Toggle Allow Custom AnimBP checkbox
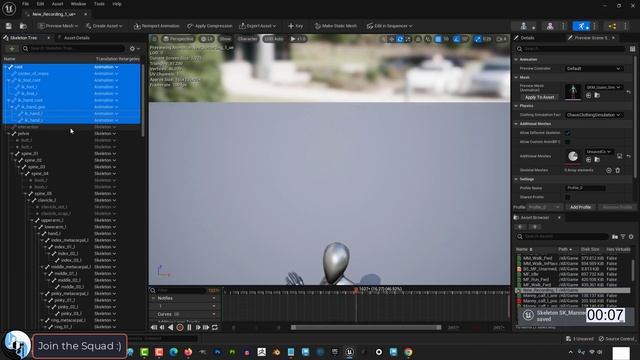 567,142
